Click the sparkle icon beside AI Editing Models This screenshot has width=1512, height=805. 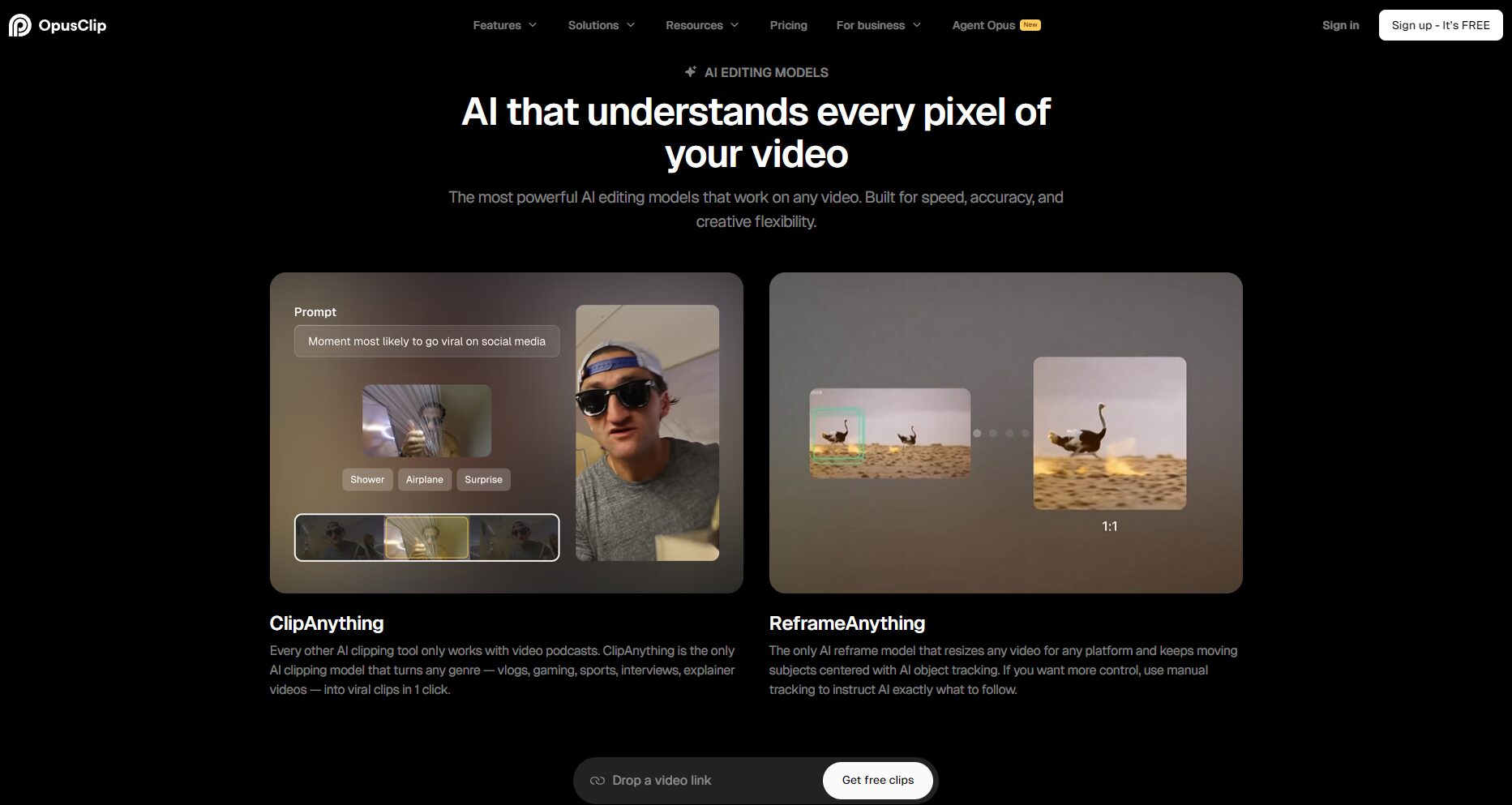tap(690, 72)
